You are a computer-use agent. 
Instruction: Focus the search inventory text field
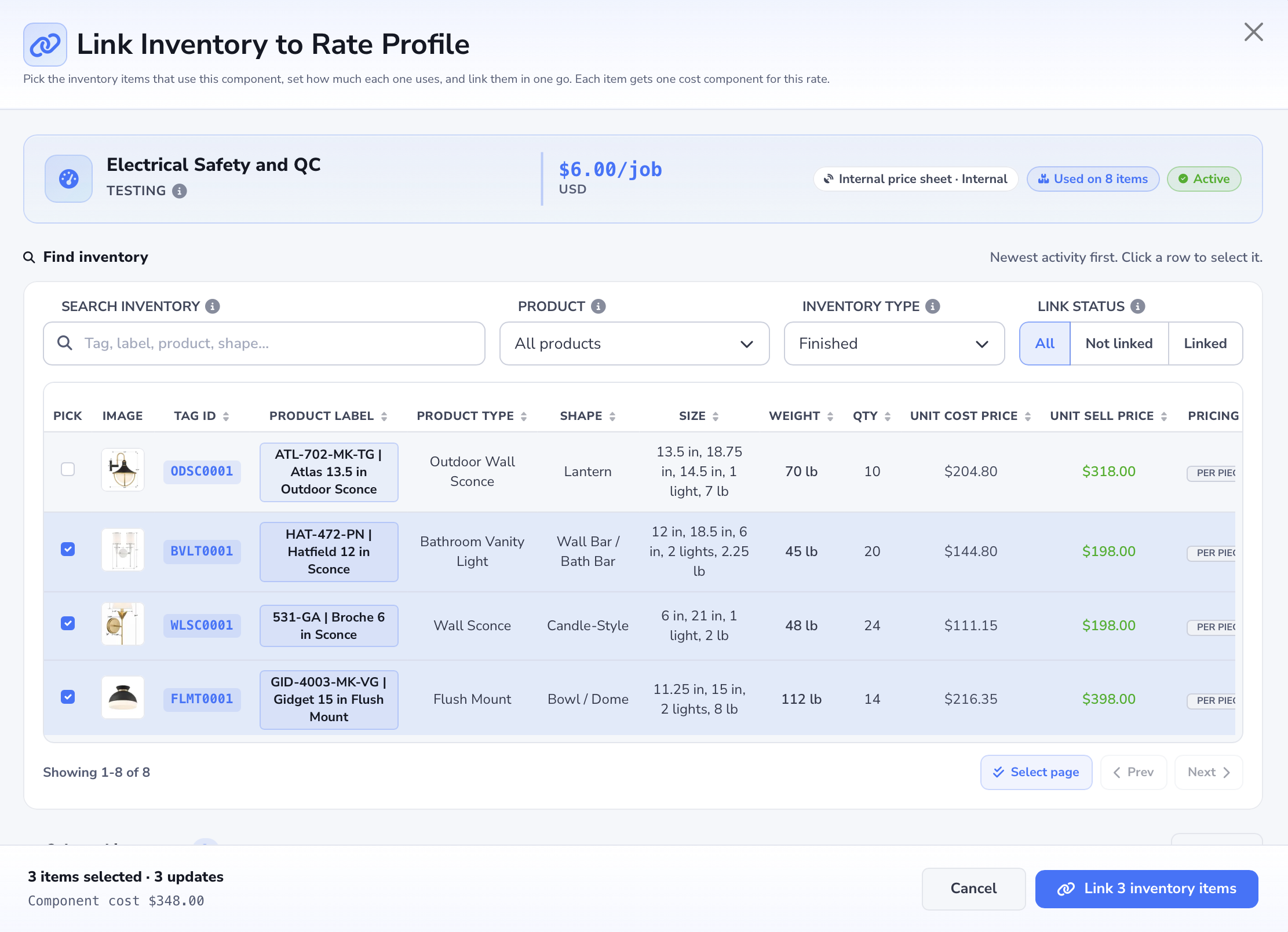(264, 343)
